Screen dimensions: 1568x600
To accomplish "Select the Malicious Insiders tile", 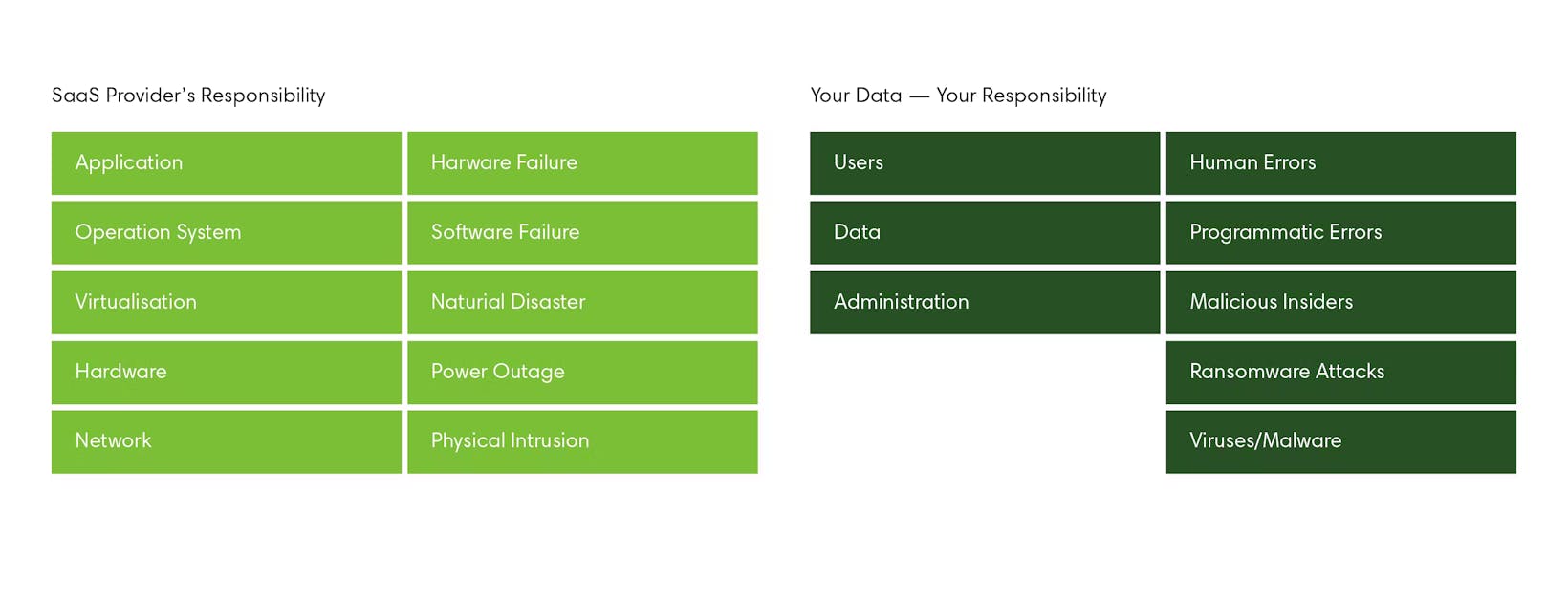I will point(1341,302).
